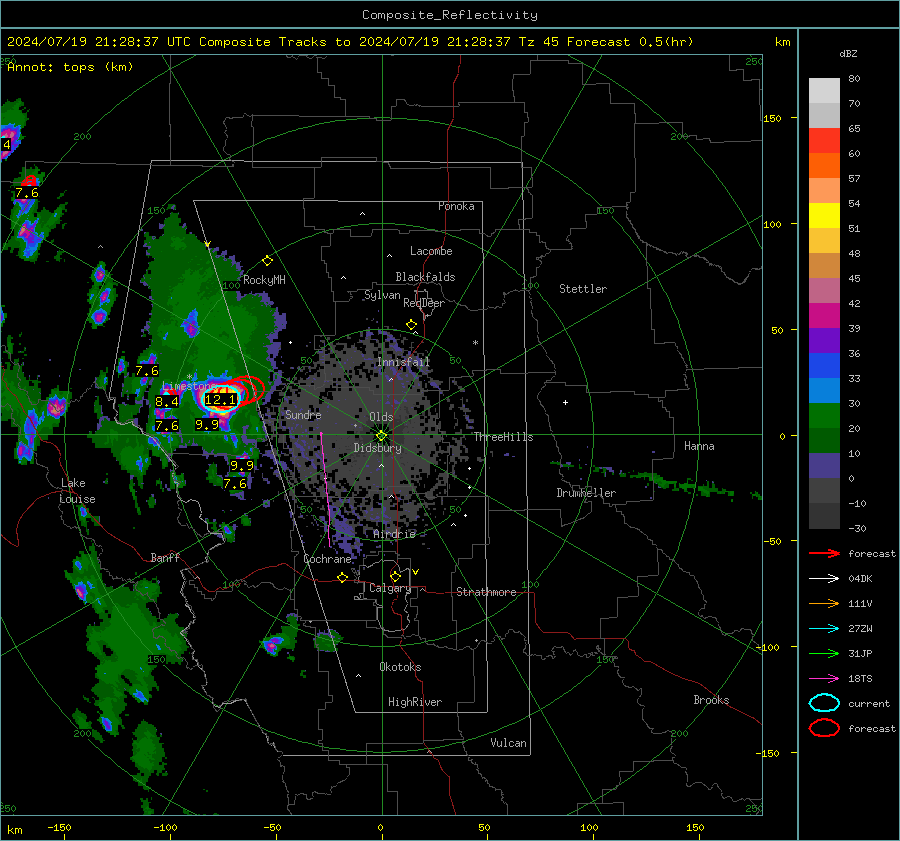Click the Banff city label
The height and width of the screenshot is (841, 900).
[x=165, y=558]
